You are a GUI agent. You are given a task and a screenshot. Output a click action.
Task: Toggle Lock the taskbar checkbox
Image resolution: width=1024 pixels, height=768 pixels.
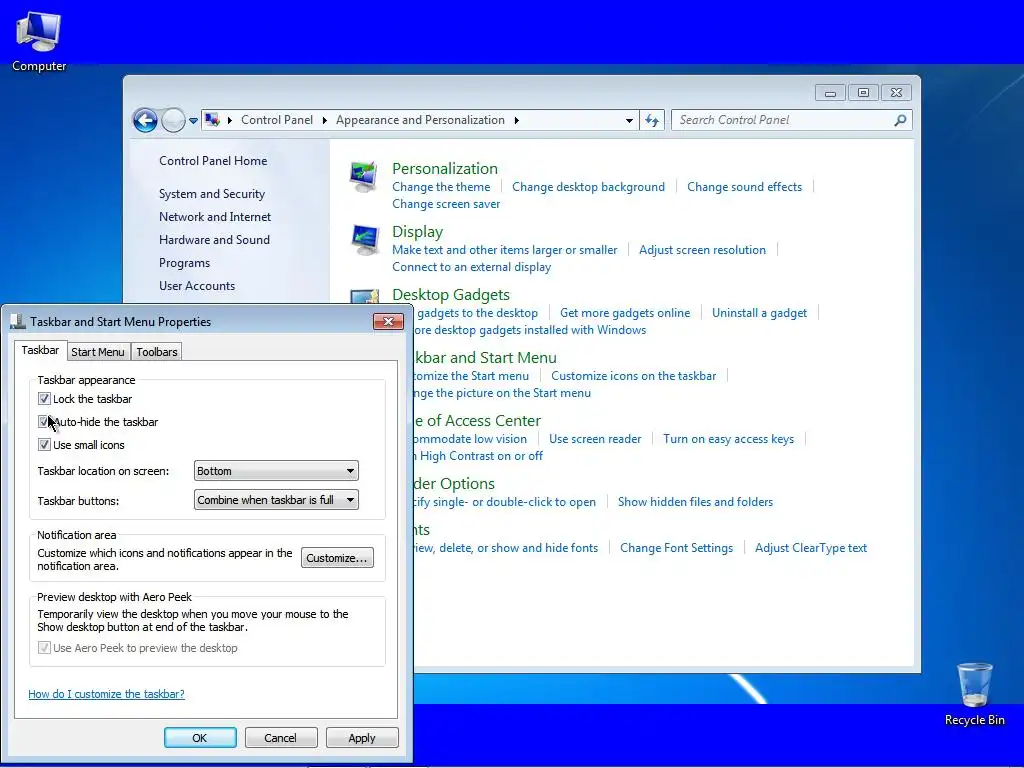point(44,398)
